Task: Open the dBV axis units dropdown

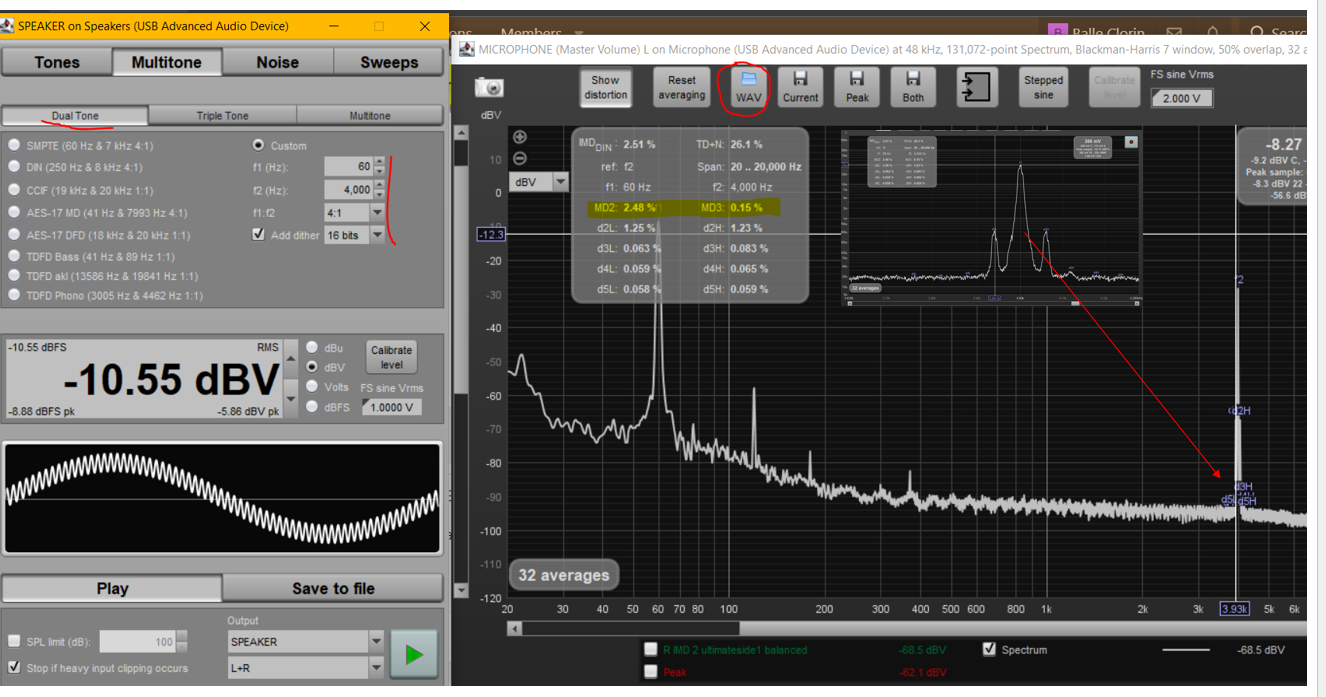Action: tap(560, 182)
